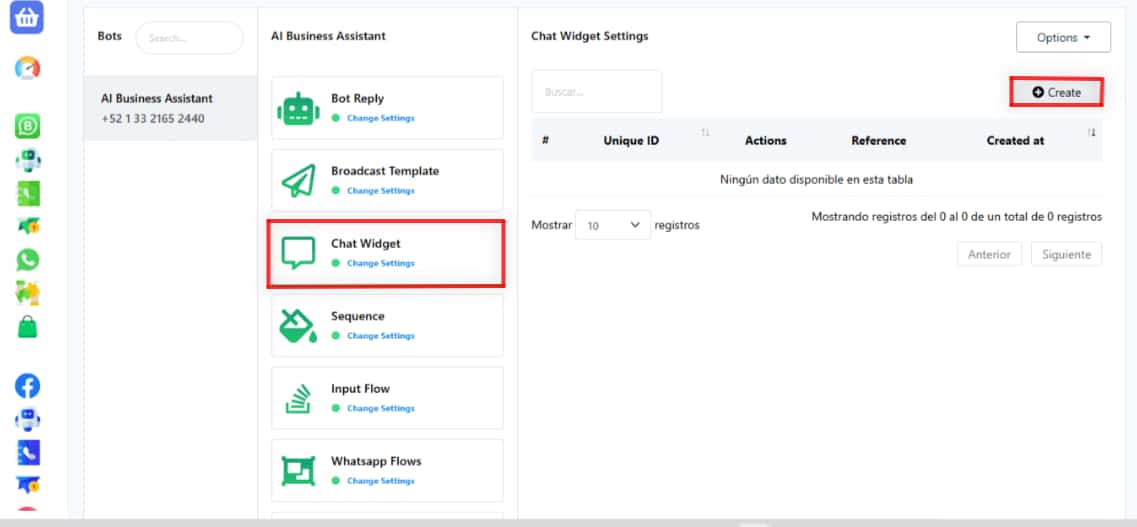Click the Input Flow stack icon
The height and width of the screenshot is (527, 1137).
(297, 398)
